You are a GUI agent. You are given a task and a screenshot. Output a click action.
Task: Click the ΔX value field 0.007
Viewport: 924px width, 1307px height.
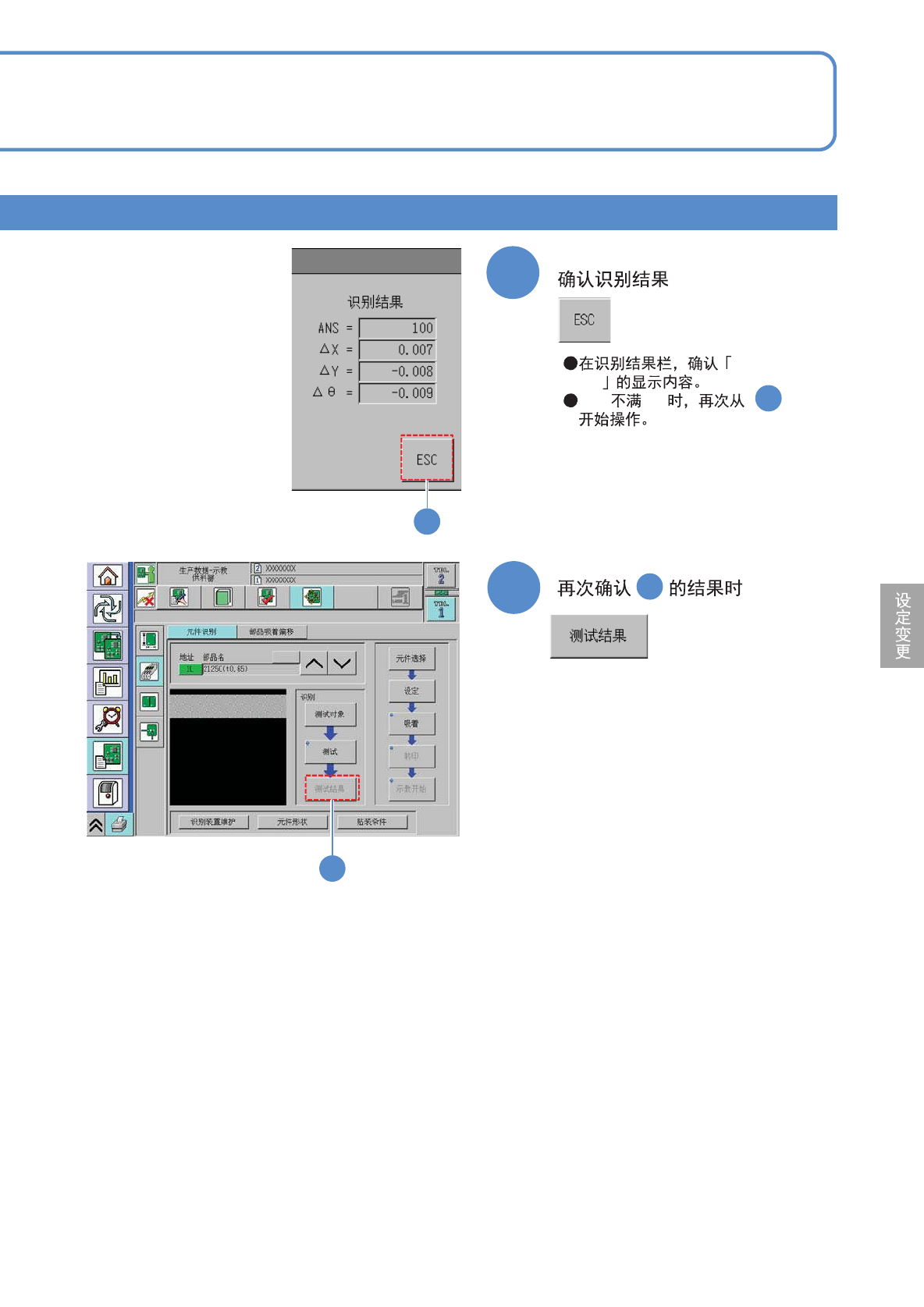pos(397,350)
